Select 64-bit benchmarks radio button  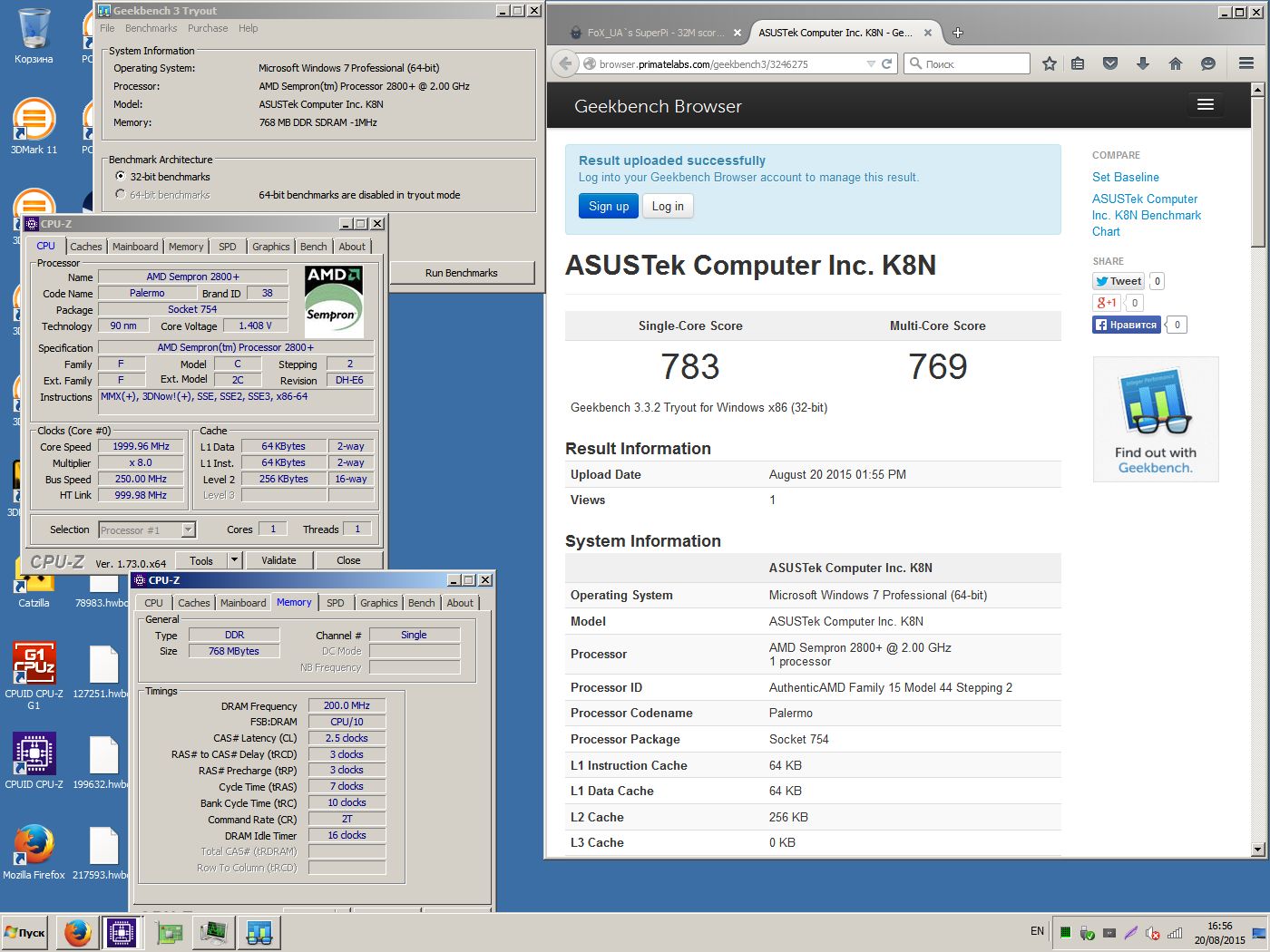click(121, 195)
